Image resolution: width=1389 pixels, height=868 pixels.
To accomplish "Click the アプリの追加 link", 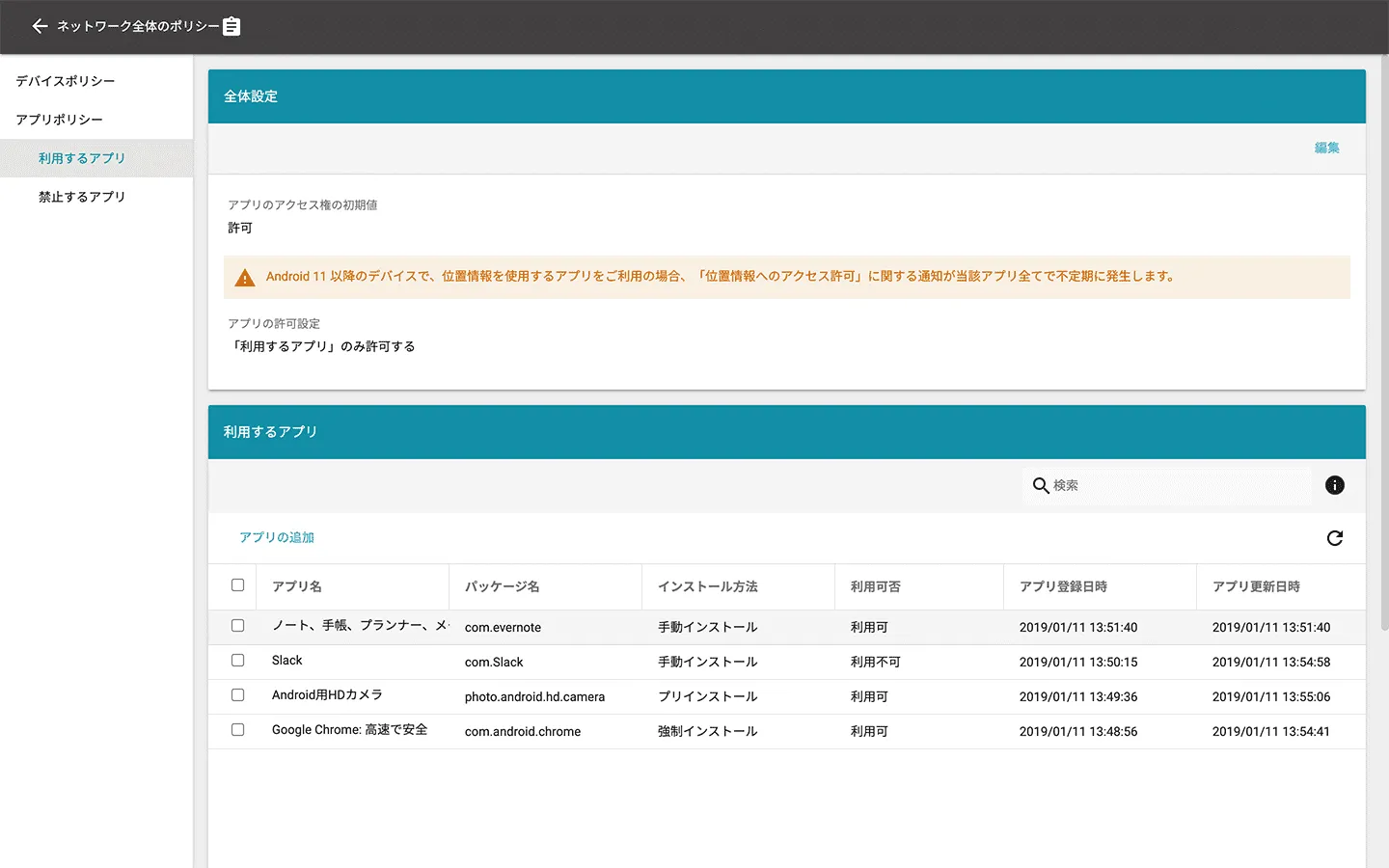I will 277,537.
